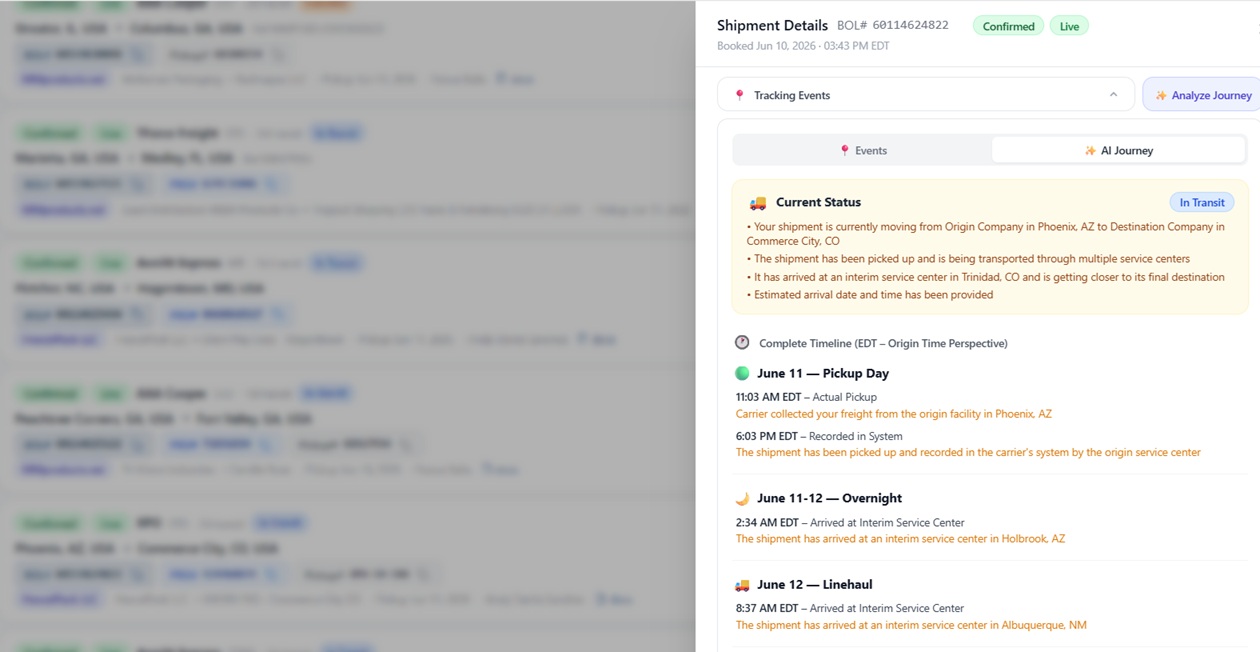Click the moon icon for June 11-12 Overnight
This screenshot has height=652, width=1260.
[742, 498]
